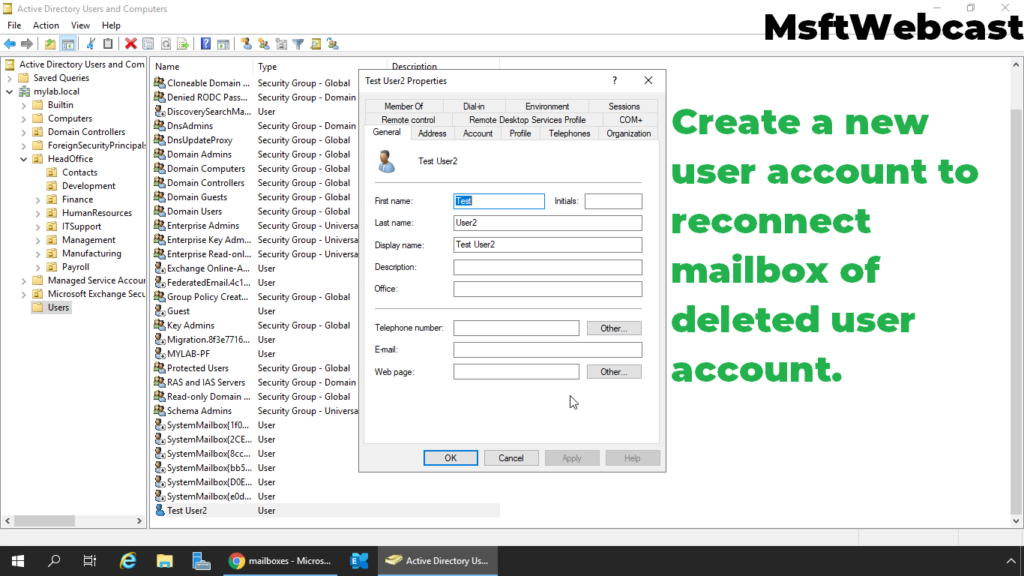Expand the Finance OU
Screen dimensions: 1024x576
coord(38,200)
